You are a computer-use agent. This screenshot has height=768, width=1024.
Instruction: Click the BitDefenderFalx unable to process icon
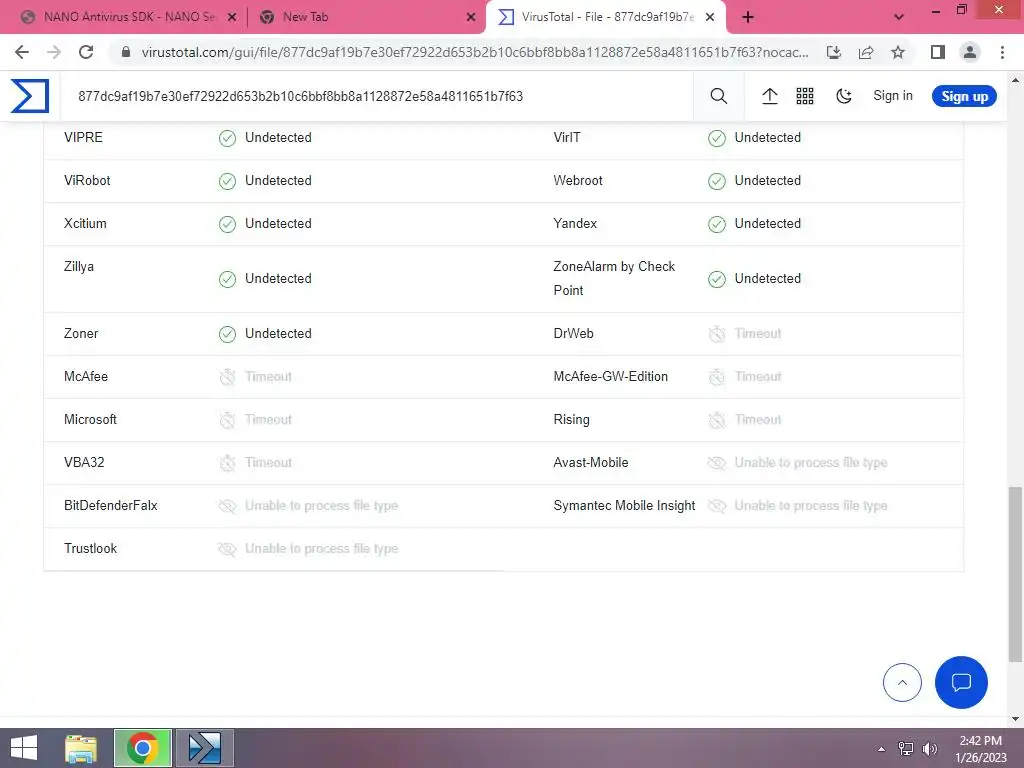[x=227, y=507]
